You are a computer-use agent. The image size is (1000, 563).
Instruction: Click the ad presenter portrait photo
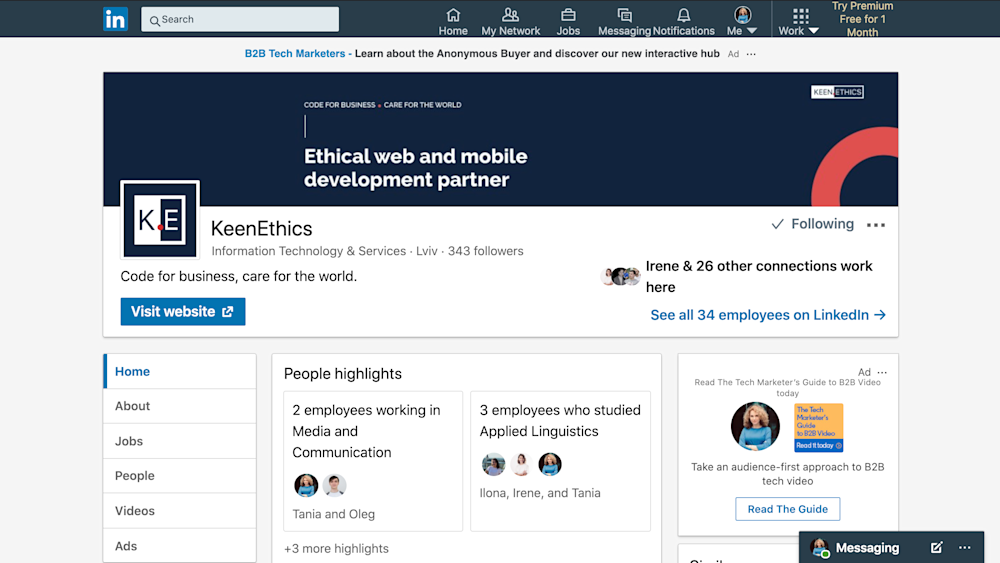click(x=755, y=427)
